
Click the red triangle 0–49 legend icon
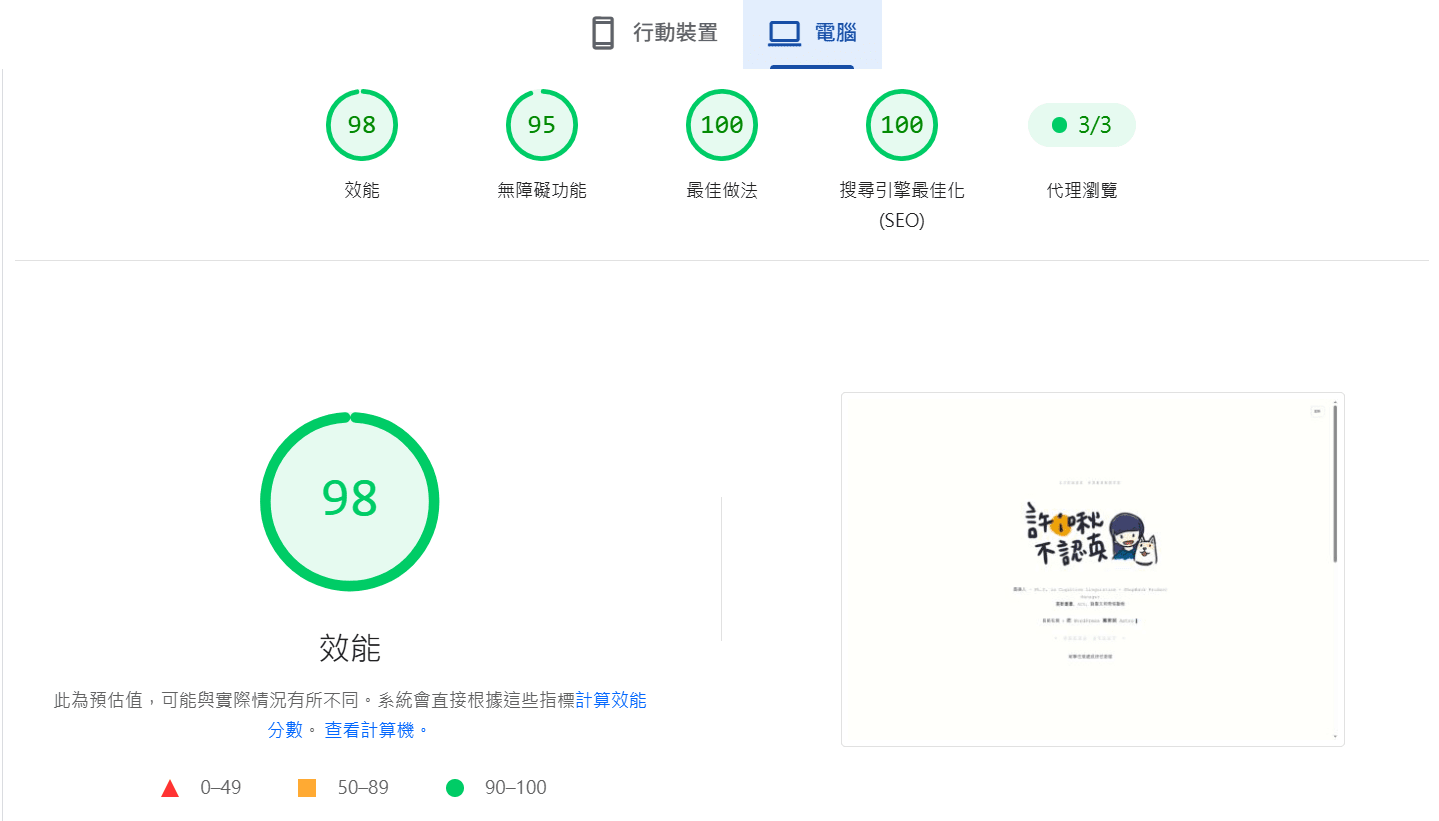170,788
